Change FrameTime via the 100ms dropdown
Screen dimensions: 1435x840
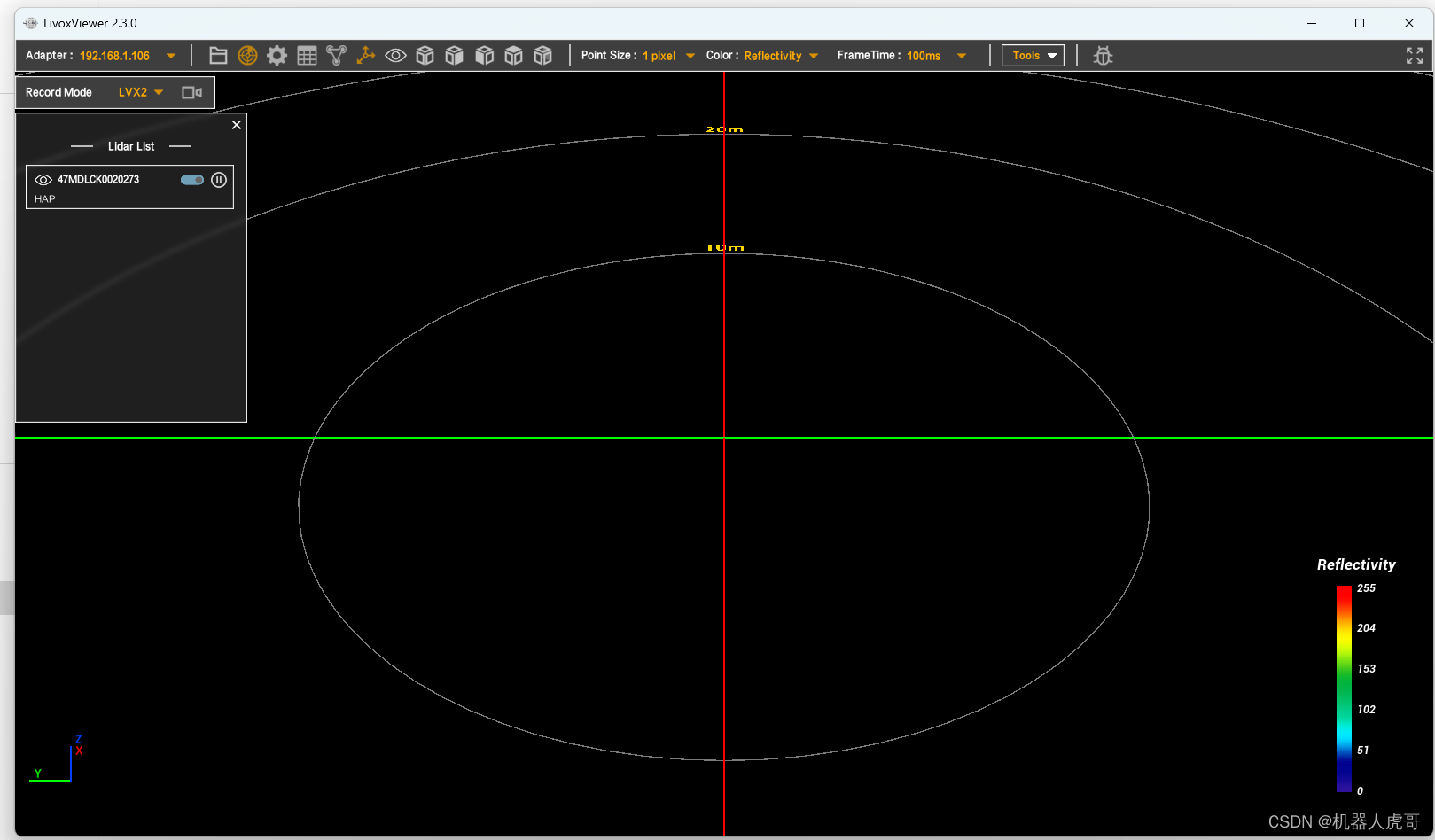coord(962,56)
